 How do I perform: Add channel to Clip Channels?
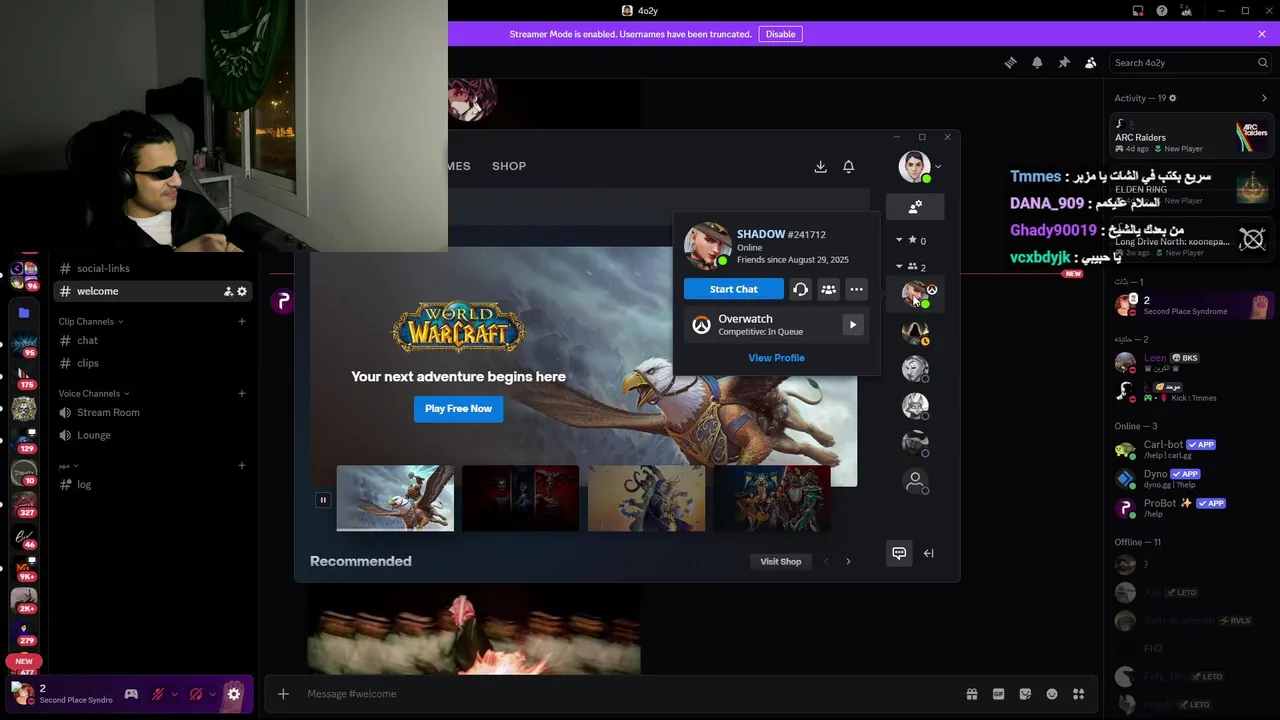coord(242,321)
